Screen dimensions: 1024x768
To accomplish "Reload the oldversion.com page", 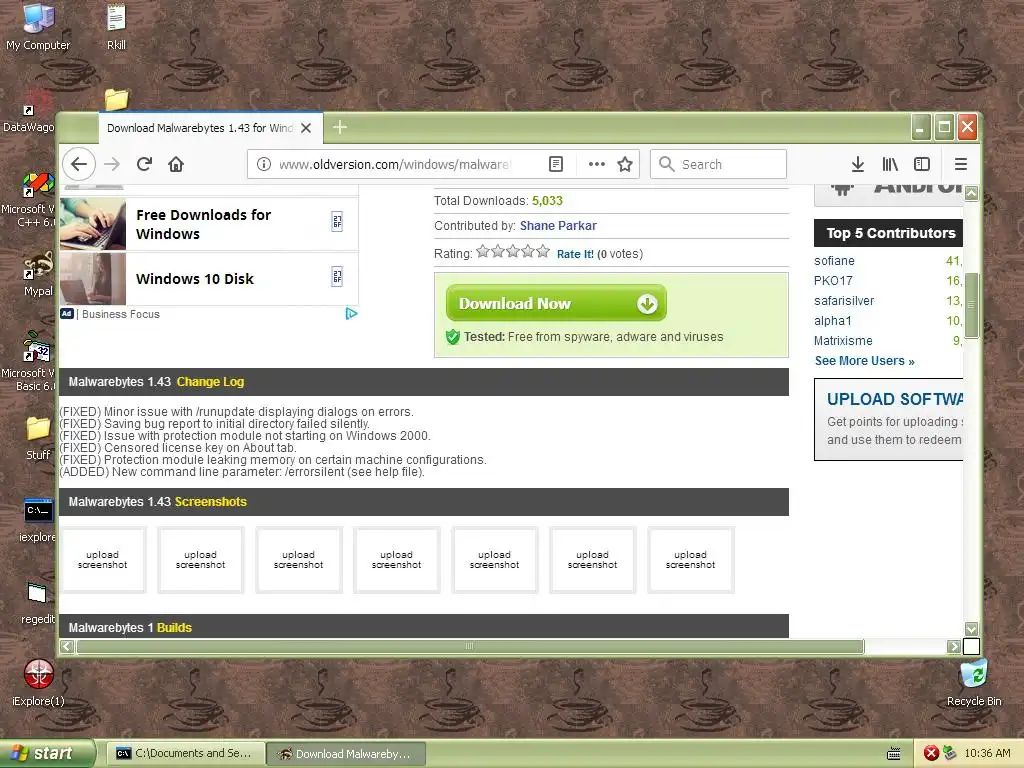I will tap(144, 164).
